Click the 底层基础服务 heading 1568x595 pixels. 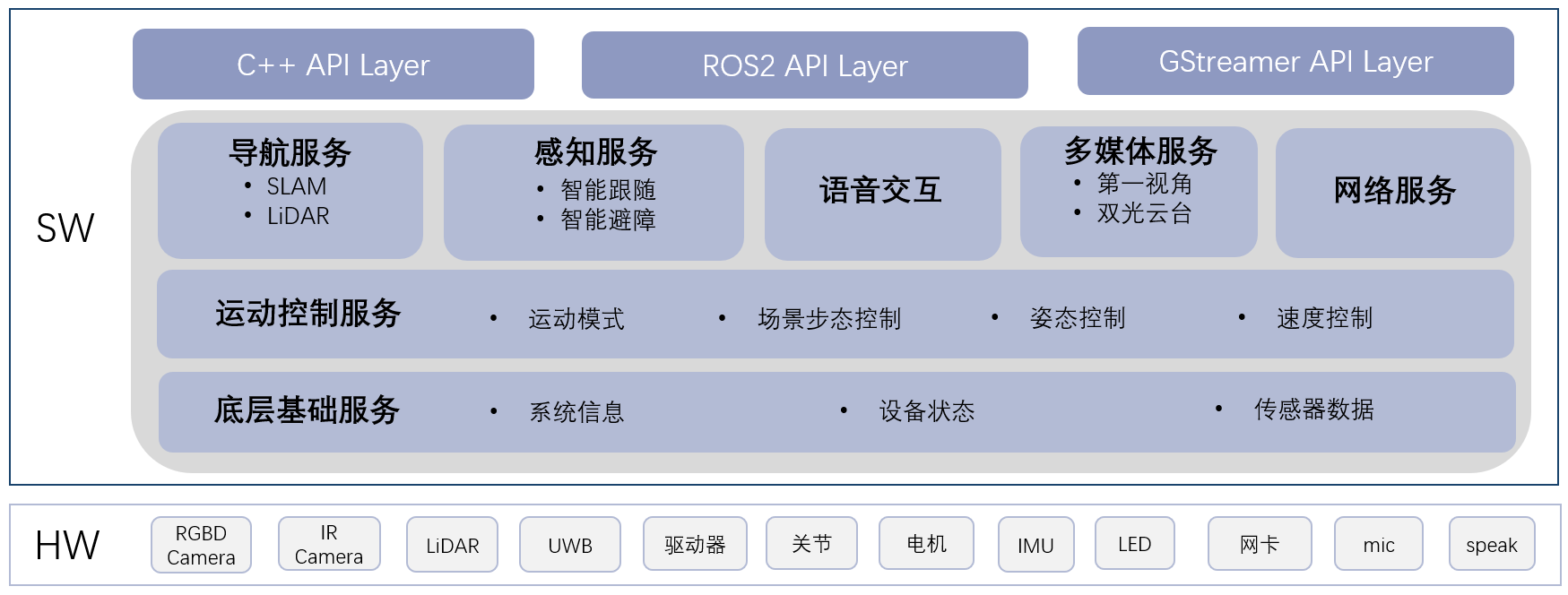(307, 410)
